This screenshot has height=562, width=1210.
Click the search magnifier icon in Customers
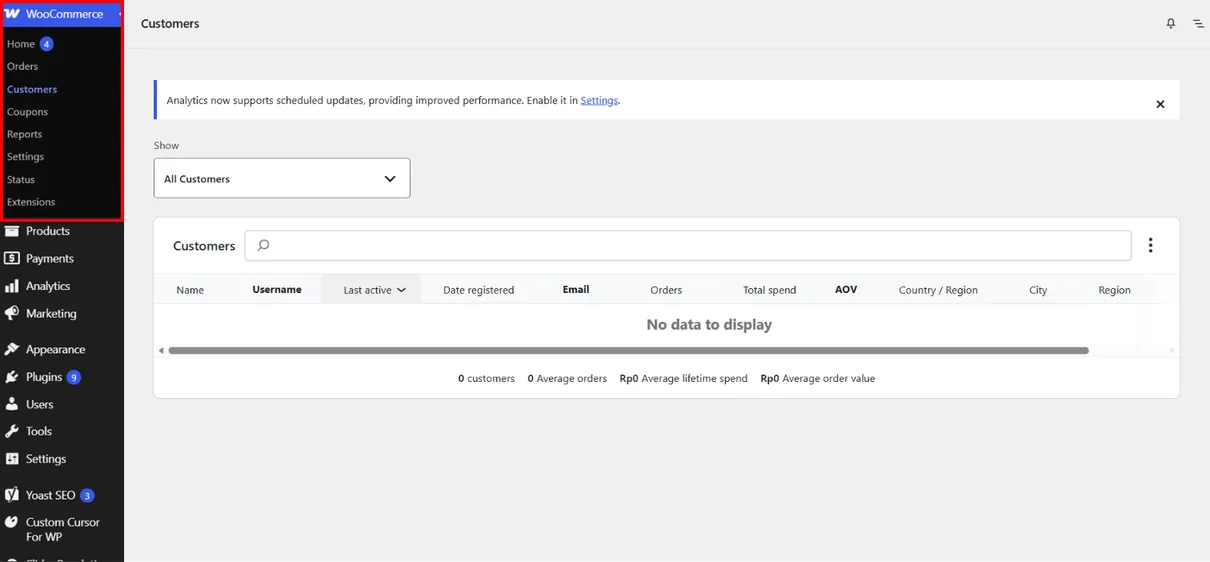tap(263, 245)
